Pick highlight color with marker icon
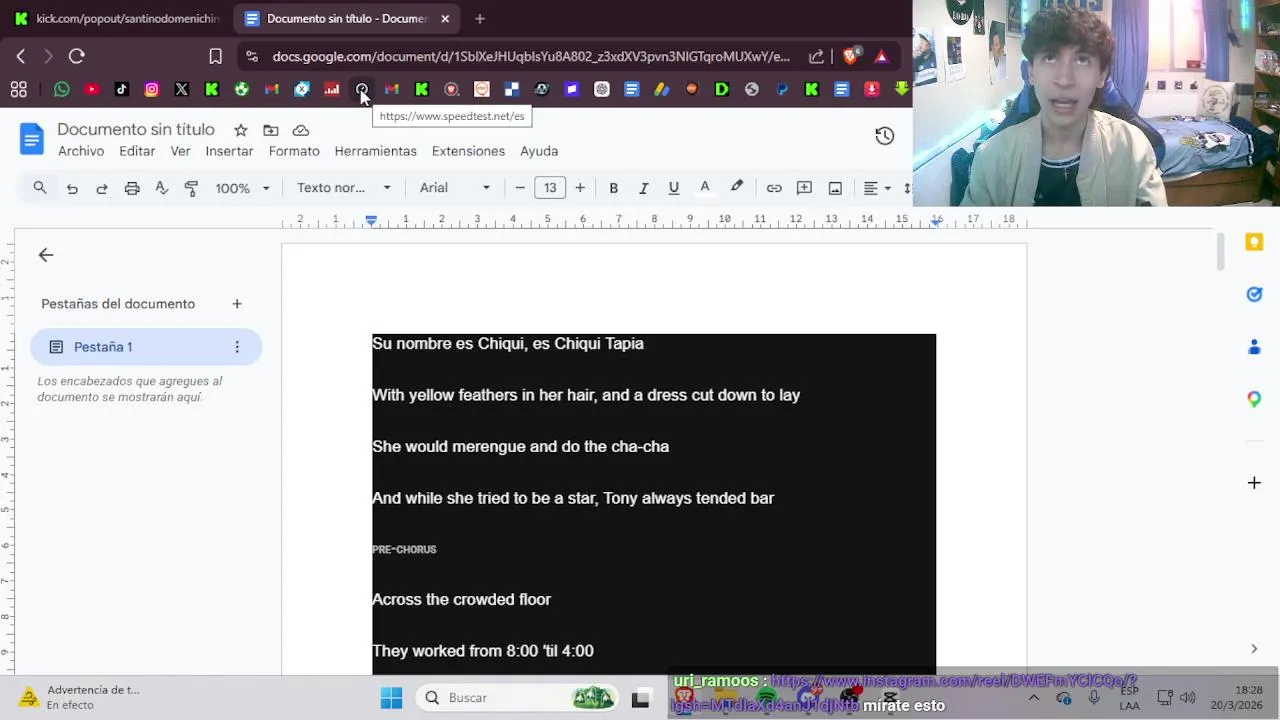Viewport: 1280px width, 720px height. point(737,188)
